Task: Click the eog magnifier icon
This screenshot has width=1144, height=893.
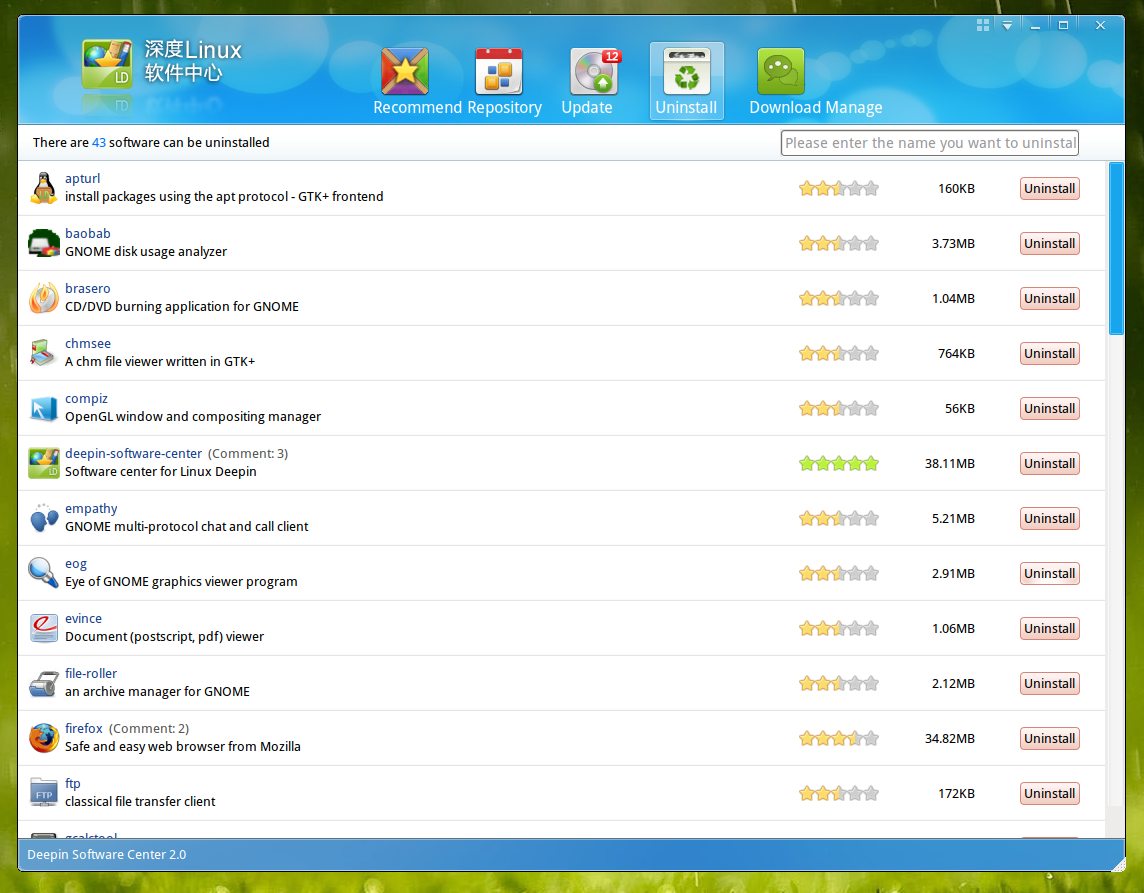Action: (x=44, y=573)
